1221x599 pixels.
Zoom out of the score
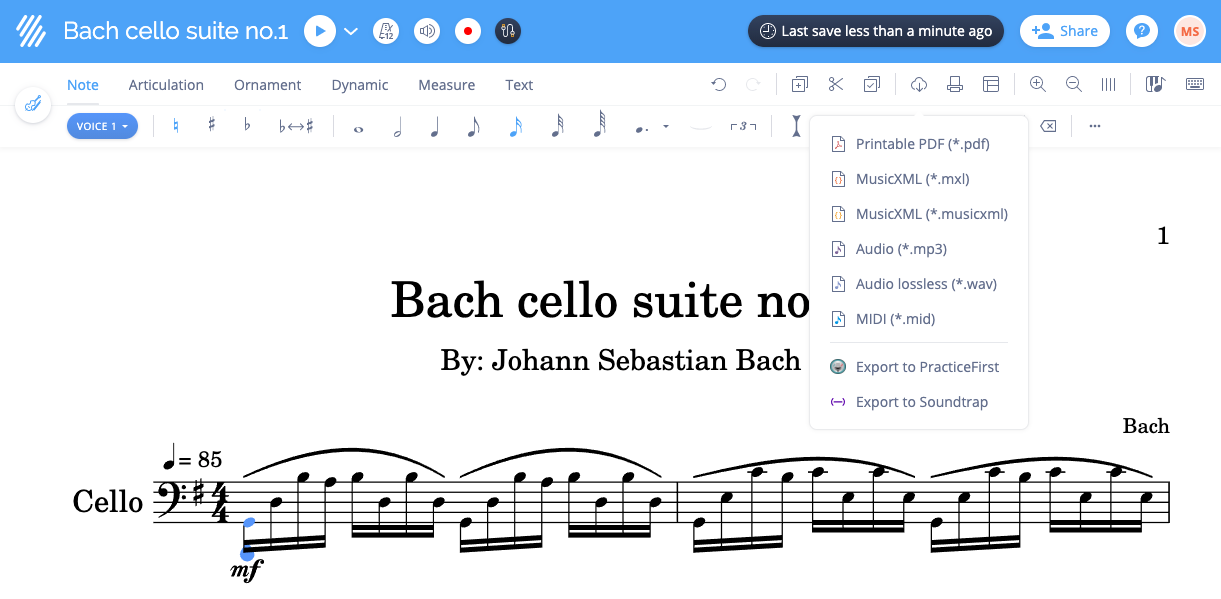[1074, 85]
